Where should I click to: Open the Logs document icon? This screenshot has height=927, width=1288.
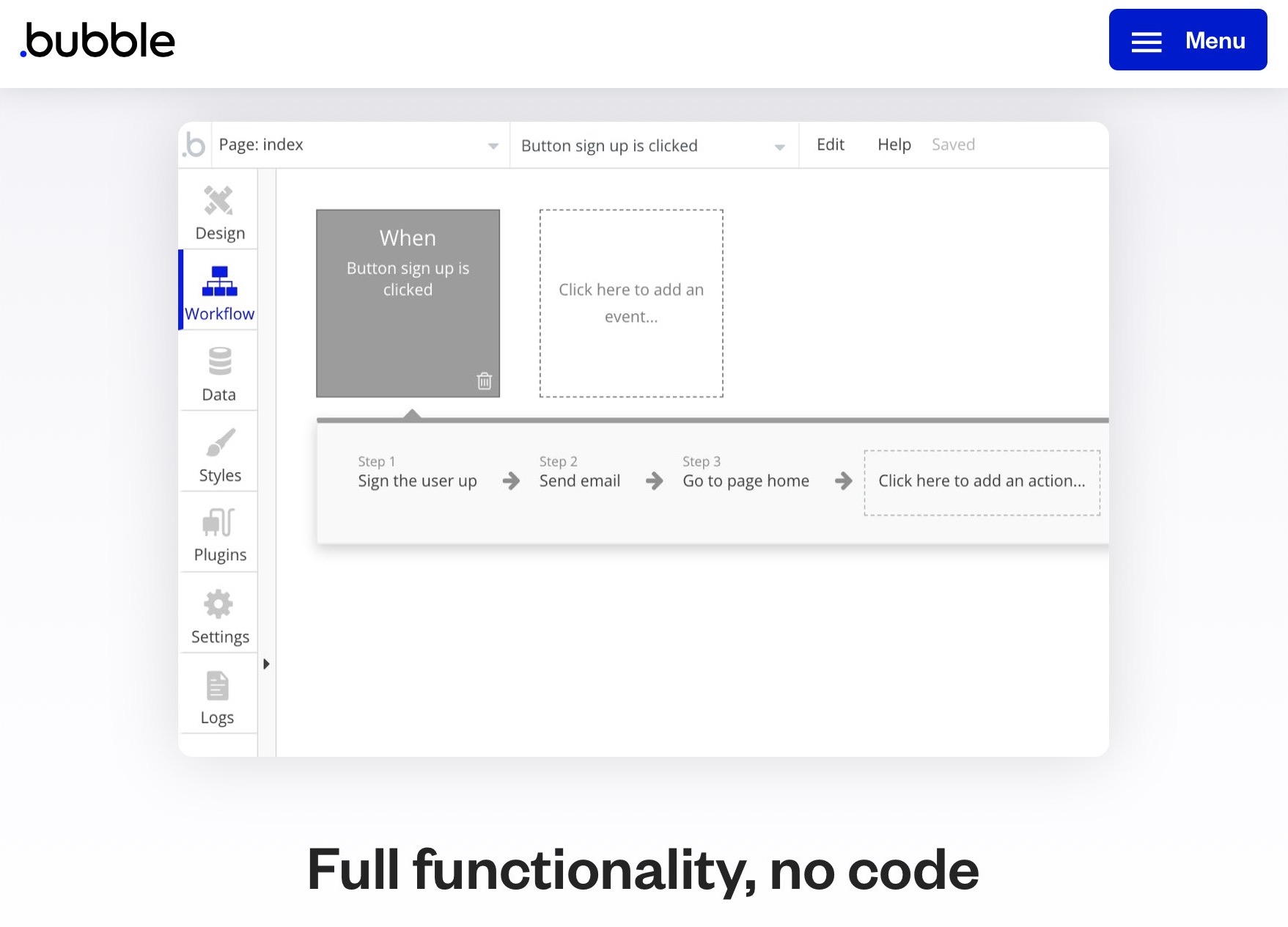218,686
